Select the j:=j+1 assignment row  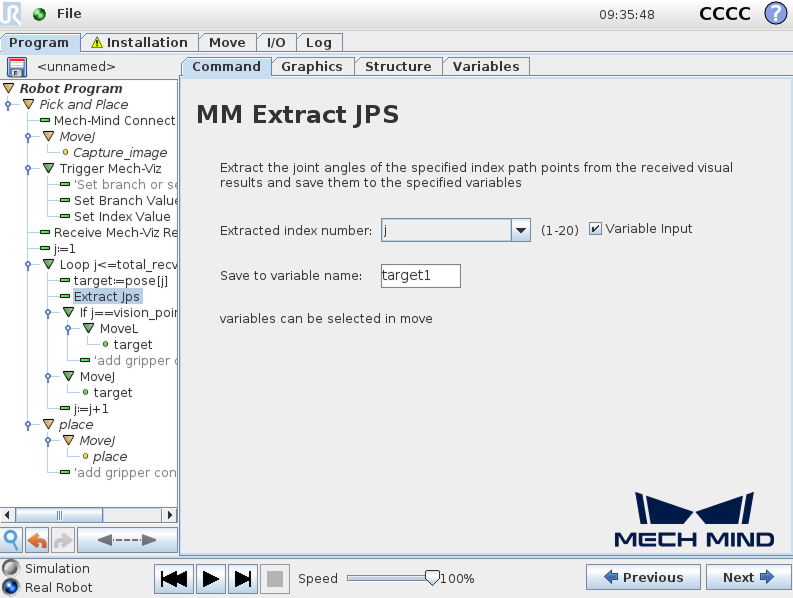click(x=91, y=409)
